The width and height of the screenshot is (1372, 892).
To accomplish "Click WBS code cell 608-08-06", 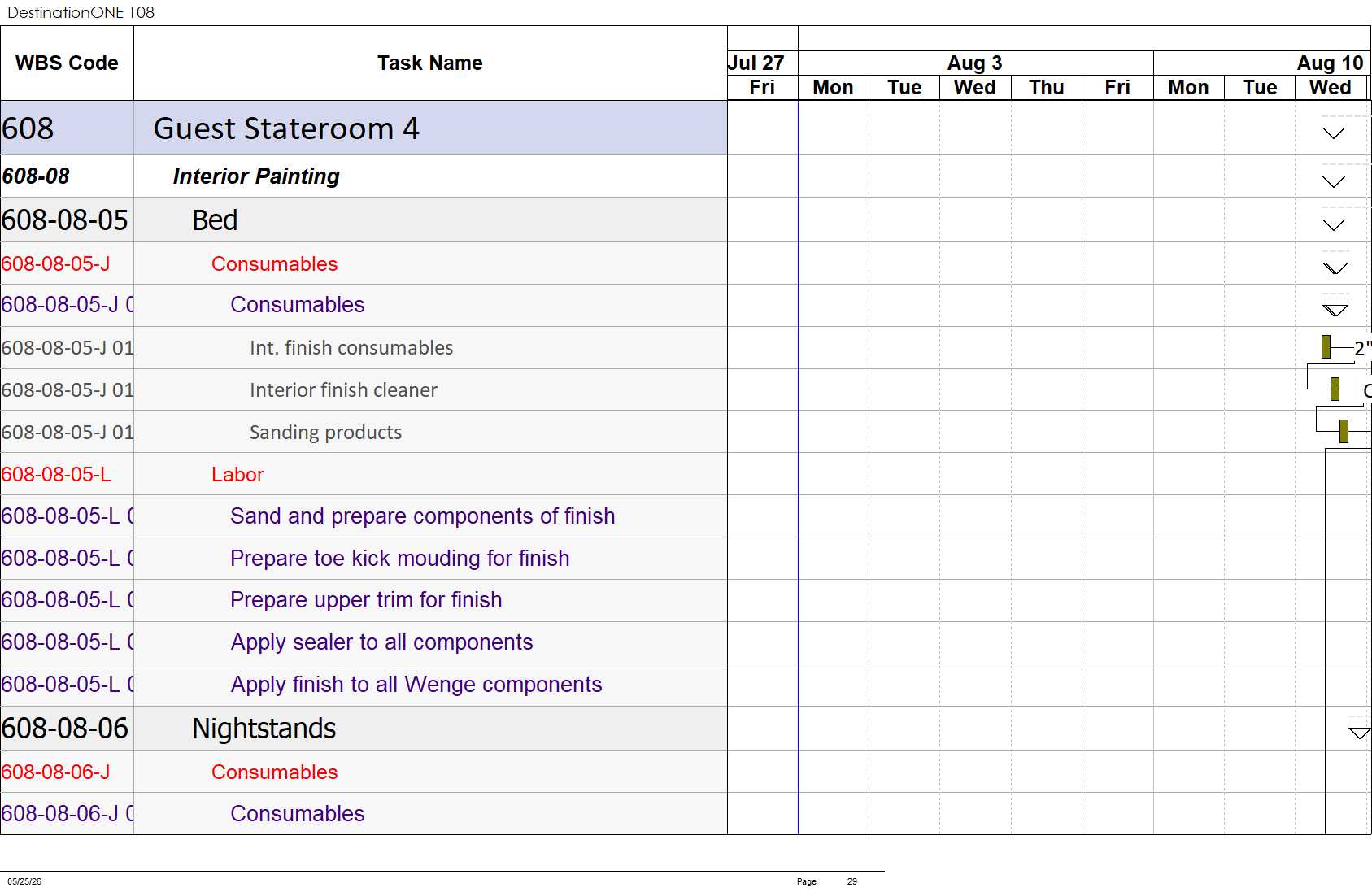I will pos(67,729).
